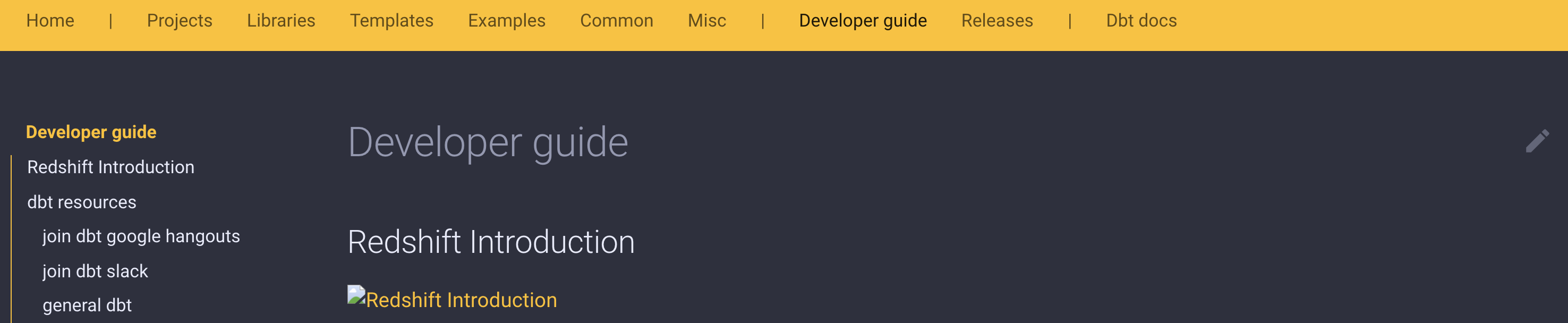Image resolution: width=1568 pixels, height=323 pixels.
Task: Click the dbt resources sidebar entry
Action: [x=82, y=201]
